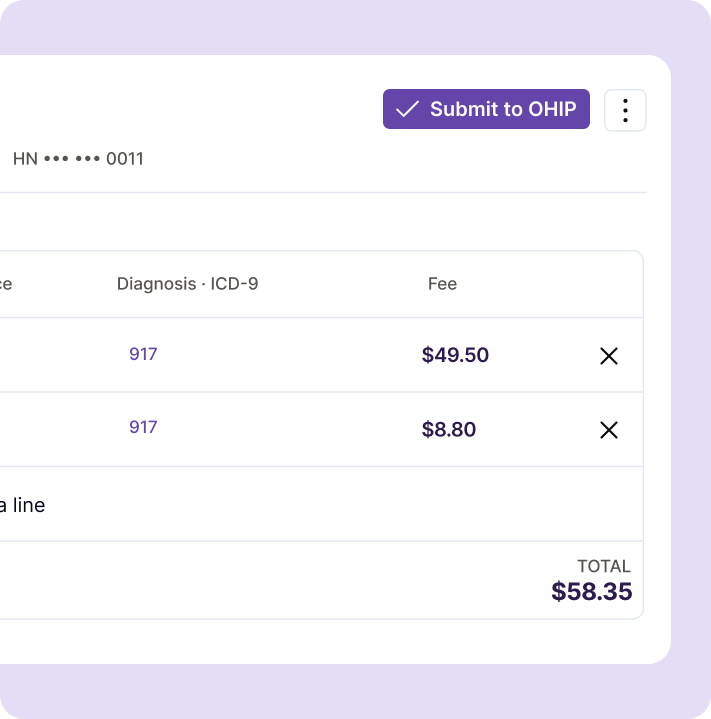Select the Diagnosis · ICD-9 column header
The image size is (711, 719).
(187, 284)
